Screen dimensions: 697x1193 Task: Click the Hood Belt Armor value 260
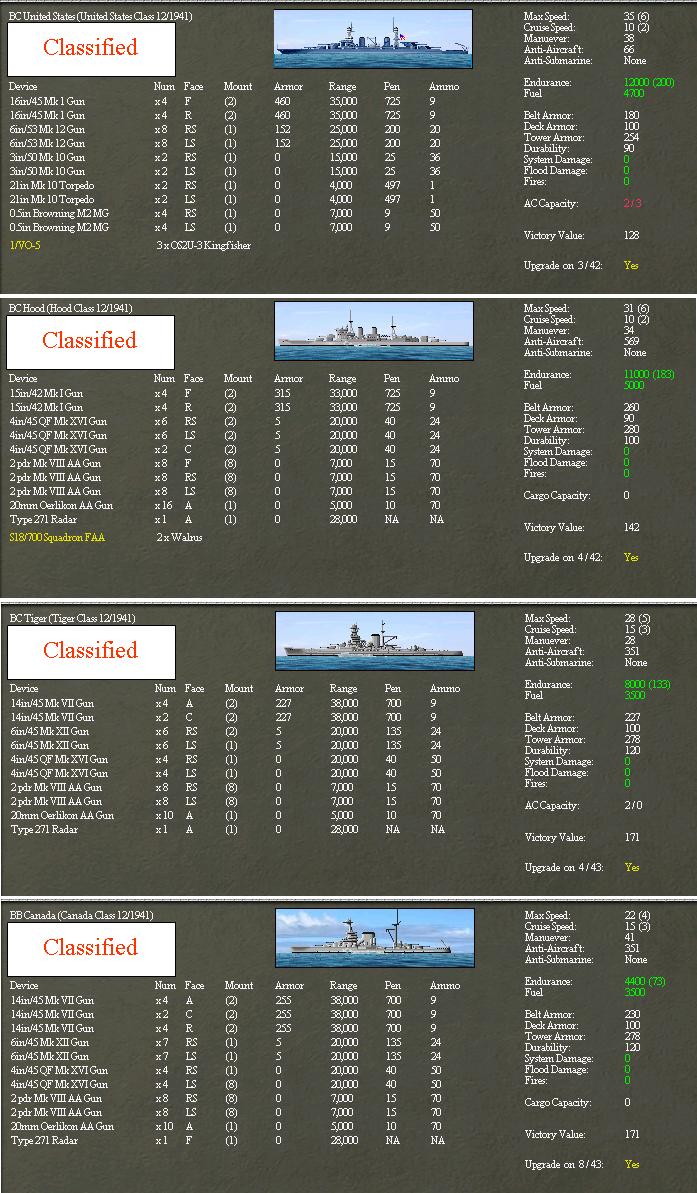(632, 408)
